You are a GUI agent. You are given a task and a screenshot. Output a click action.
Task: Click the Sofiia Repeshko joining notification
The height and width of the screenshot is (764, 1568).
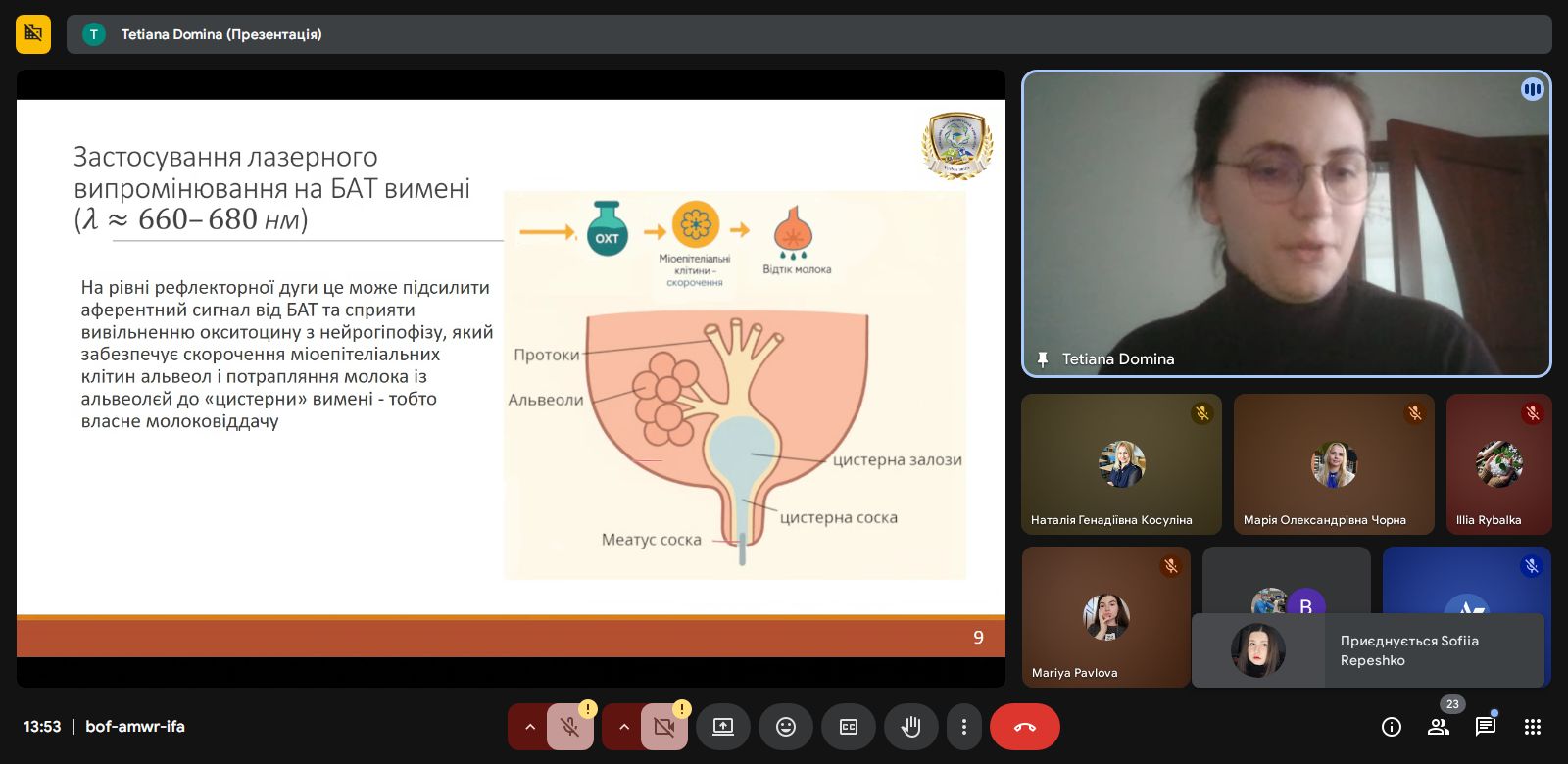(x=1367, y=650)
